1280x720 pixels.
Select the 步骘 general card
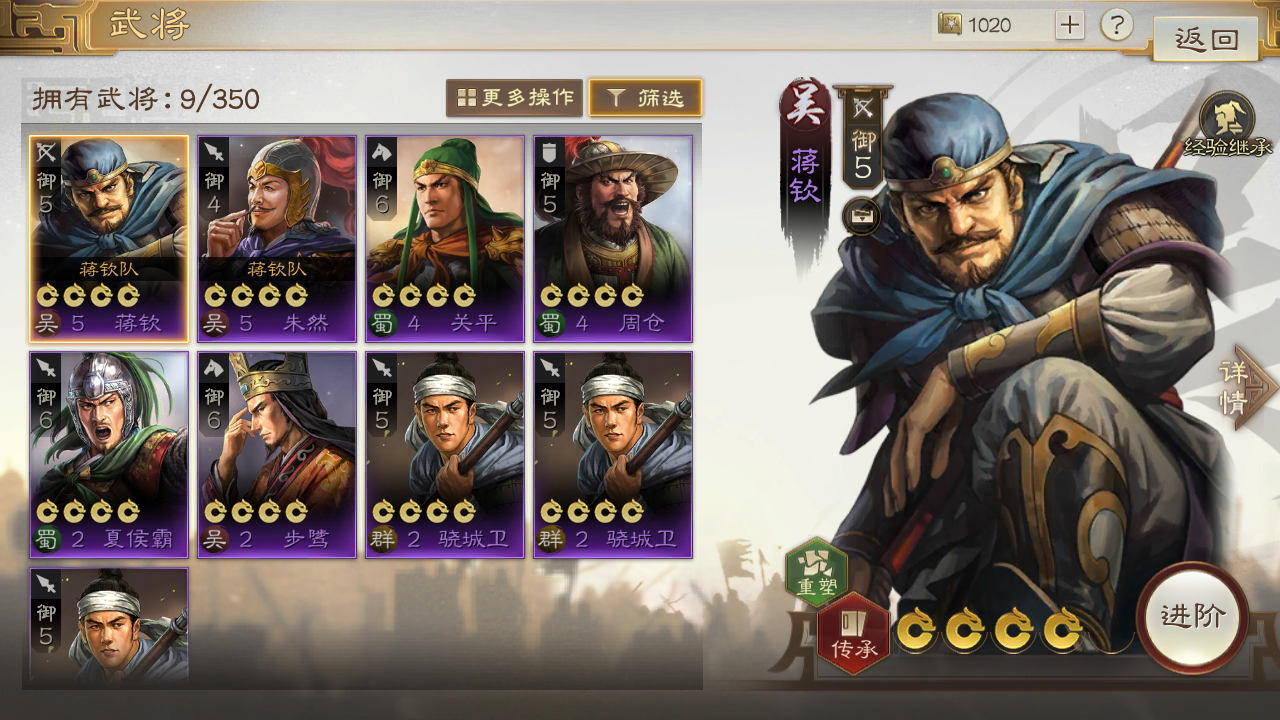[x=277, y=455]
